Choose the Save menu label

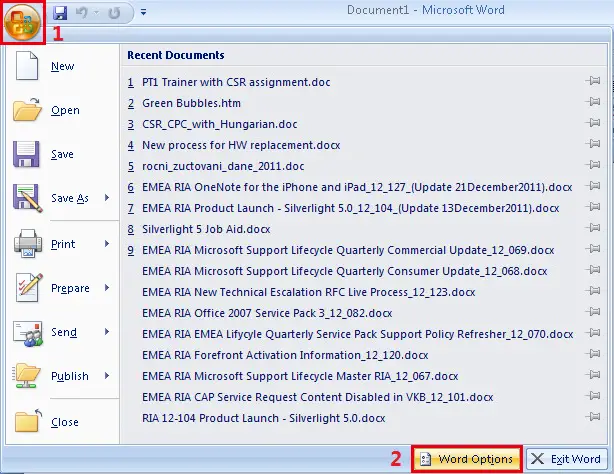pyautogui.click(x=62, y=154)
